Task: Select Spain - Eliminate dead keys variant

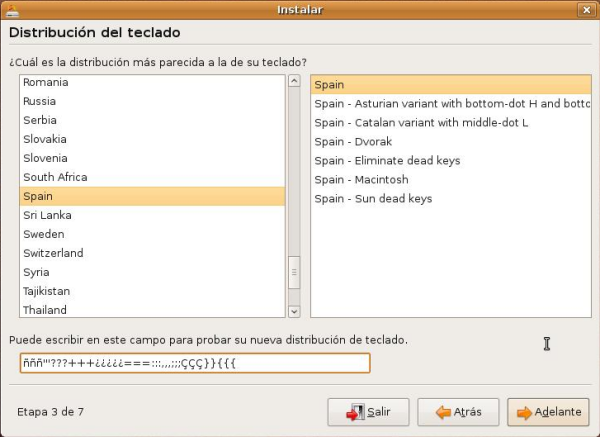Action: (387, 161)
